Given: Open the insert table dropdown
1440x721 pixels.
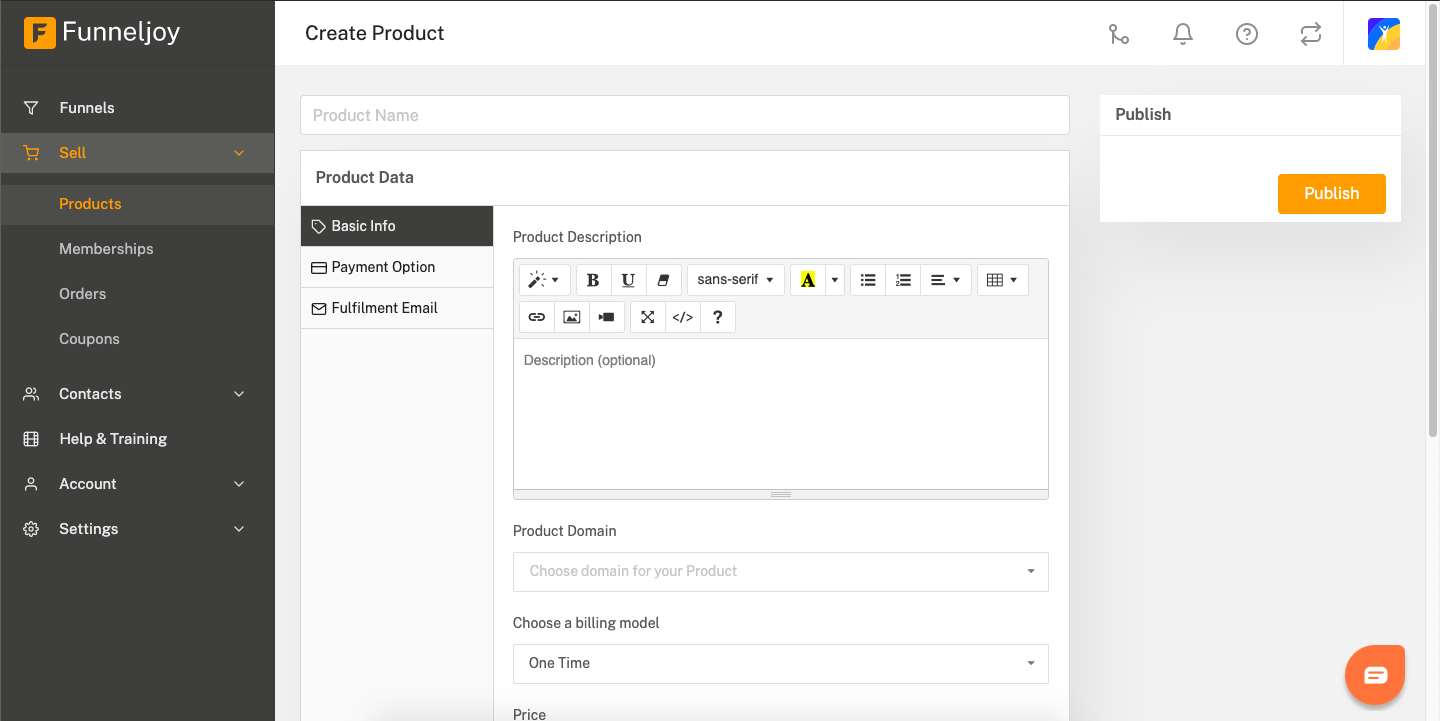Looking at the screenshot, I should (x=1002, y=280).
